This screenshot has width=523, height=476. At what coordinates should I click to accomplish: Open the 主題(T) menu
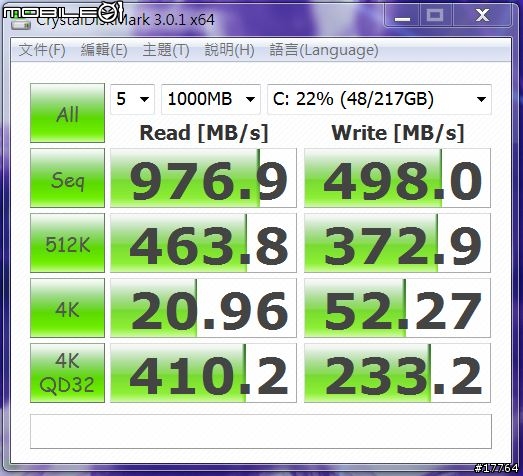coord(166,50)
